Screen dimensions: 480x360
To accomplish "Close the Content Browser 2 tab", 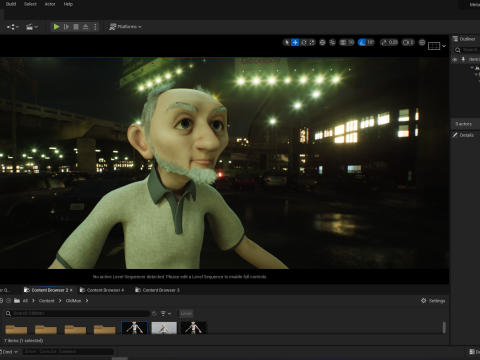I will [x=71, y=290].
